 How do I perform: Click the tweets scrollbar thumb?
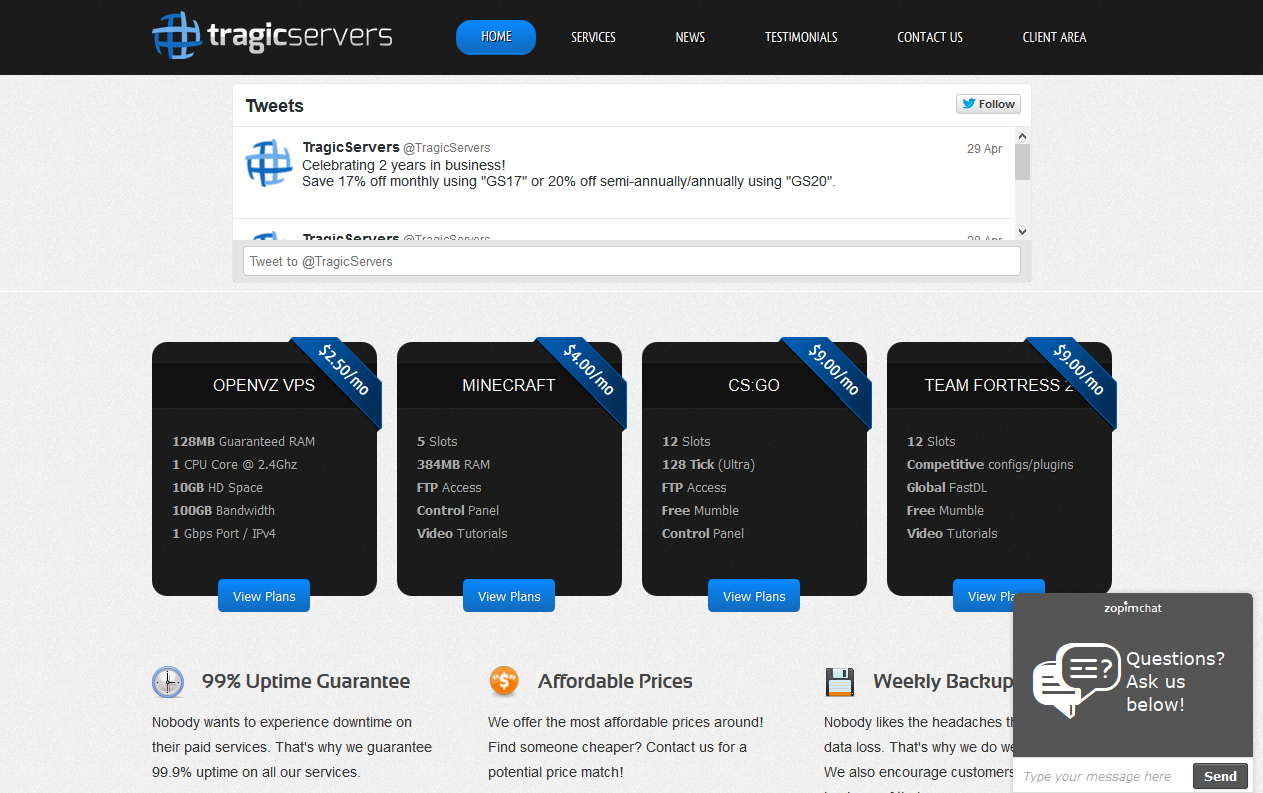click(1022, 162)
